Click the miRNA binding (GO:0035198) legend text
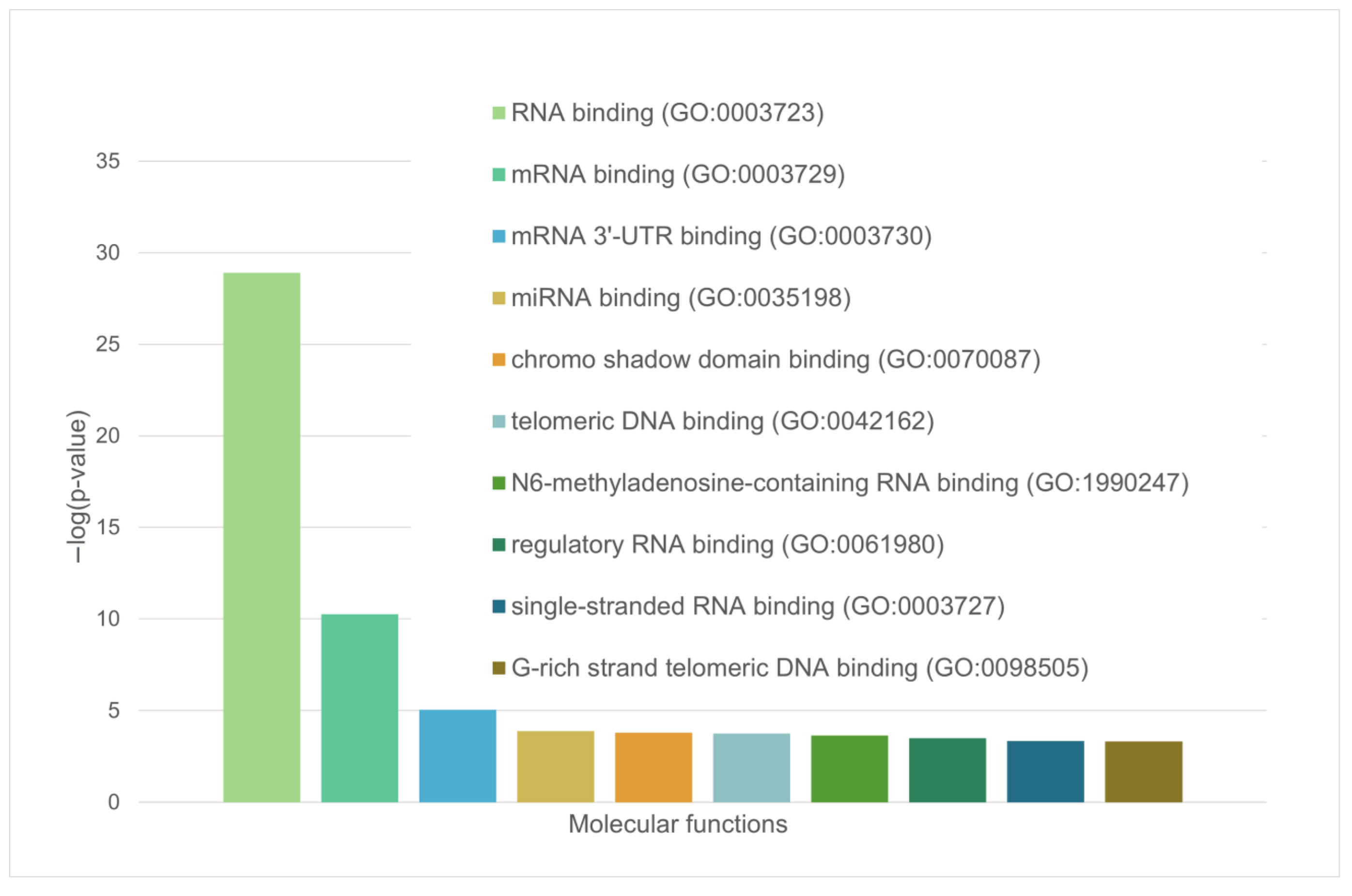This screenshot has height=896, width=1352. (x=681, y=298)
